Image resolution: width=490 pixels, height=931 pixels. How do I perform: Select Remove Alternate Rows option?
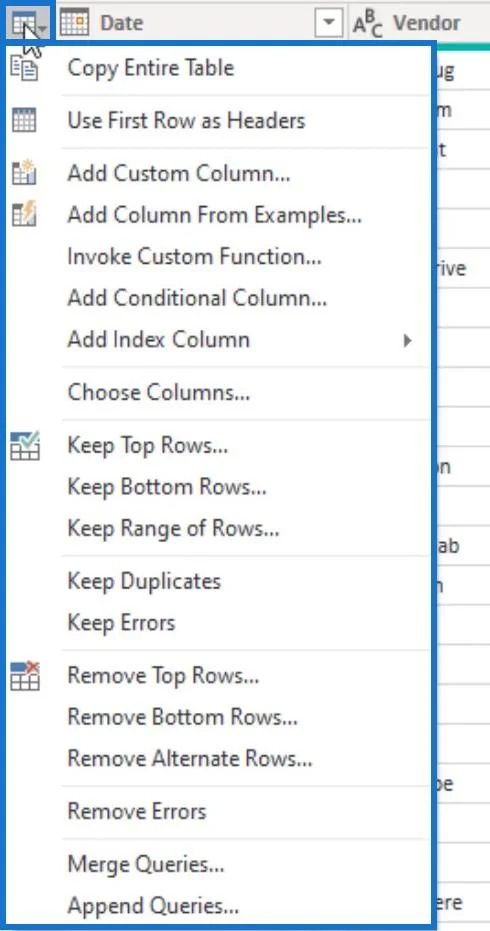click(189, 758)
